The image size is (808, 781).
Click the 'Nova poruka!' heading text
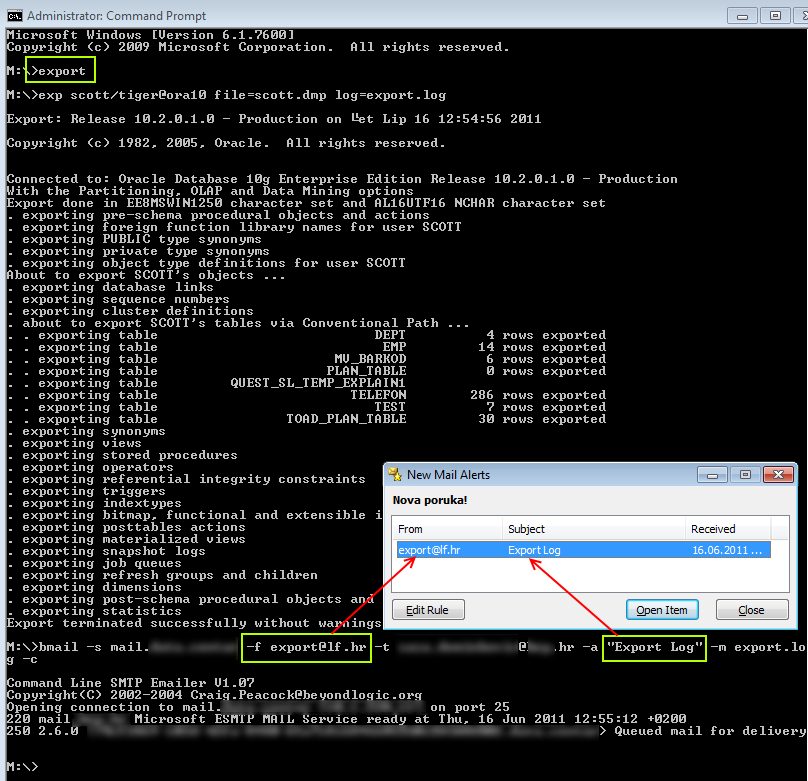[x=430, y=500]
